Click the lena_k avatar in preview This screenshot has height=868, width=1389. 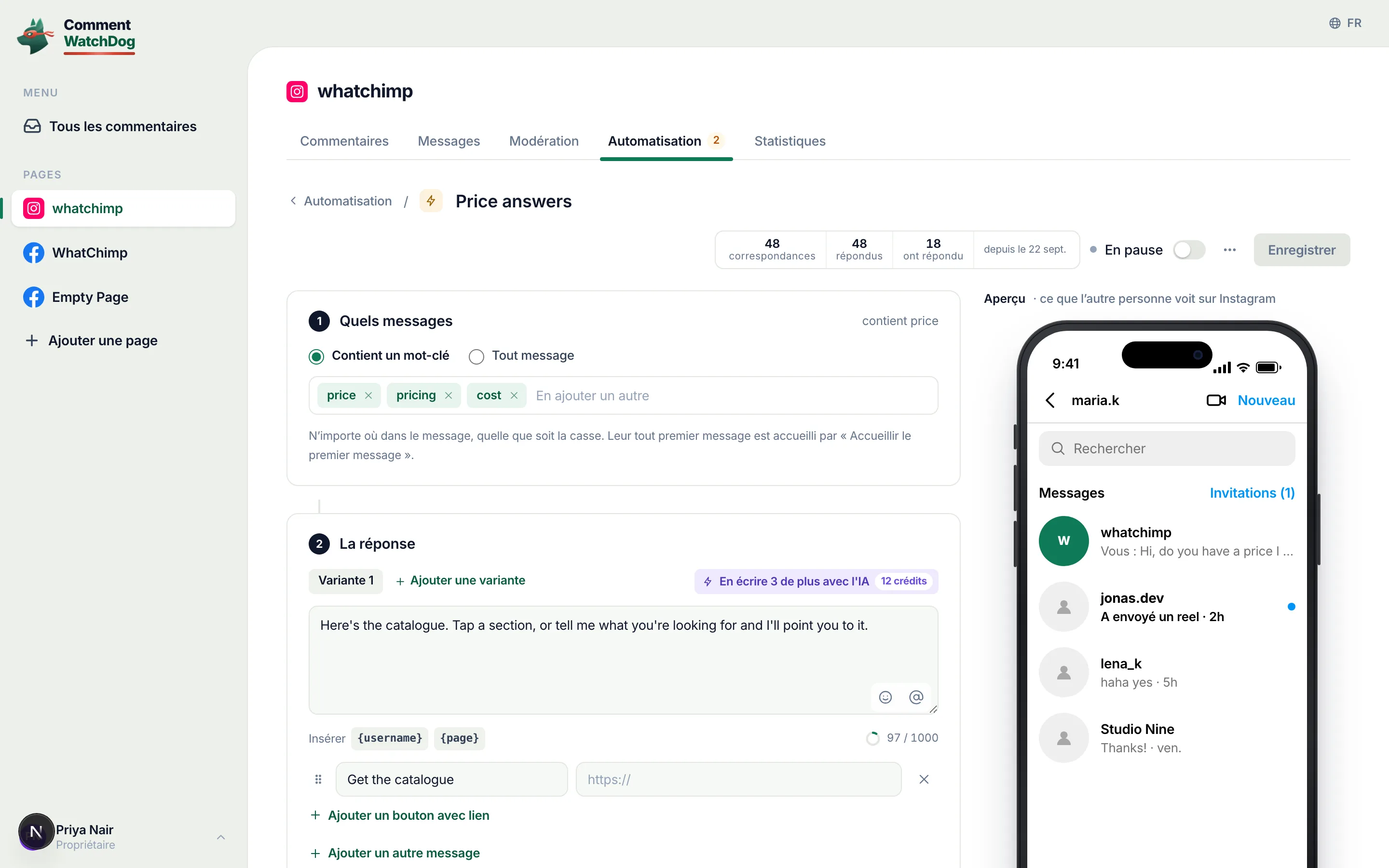(x=1063, y=672)
